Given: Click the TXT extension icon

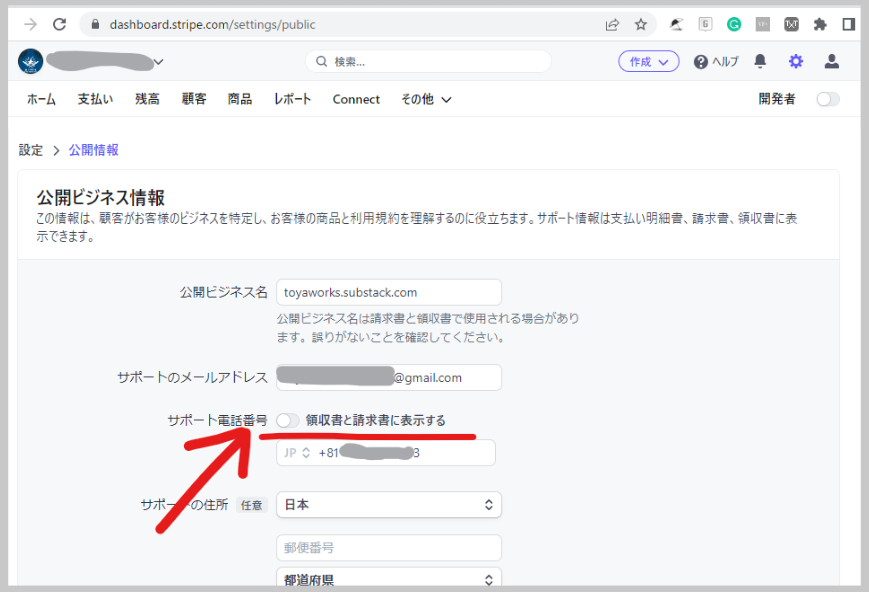Looking at the screenshot, I should [791, 24].
